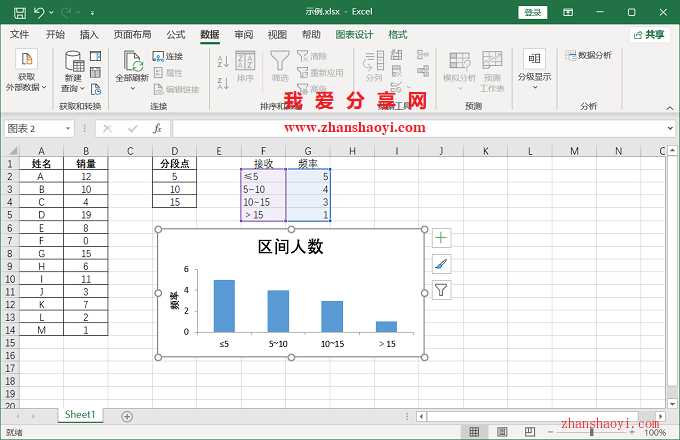Image resolution: width=680 pixels, height=440 pixels.
Task: Click cell containing 5~10 label
Action: [263, 189]
